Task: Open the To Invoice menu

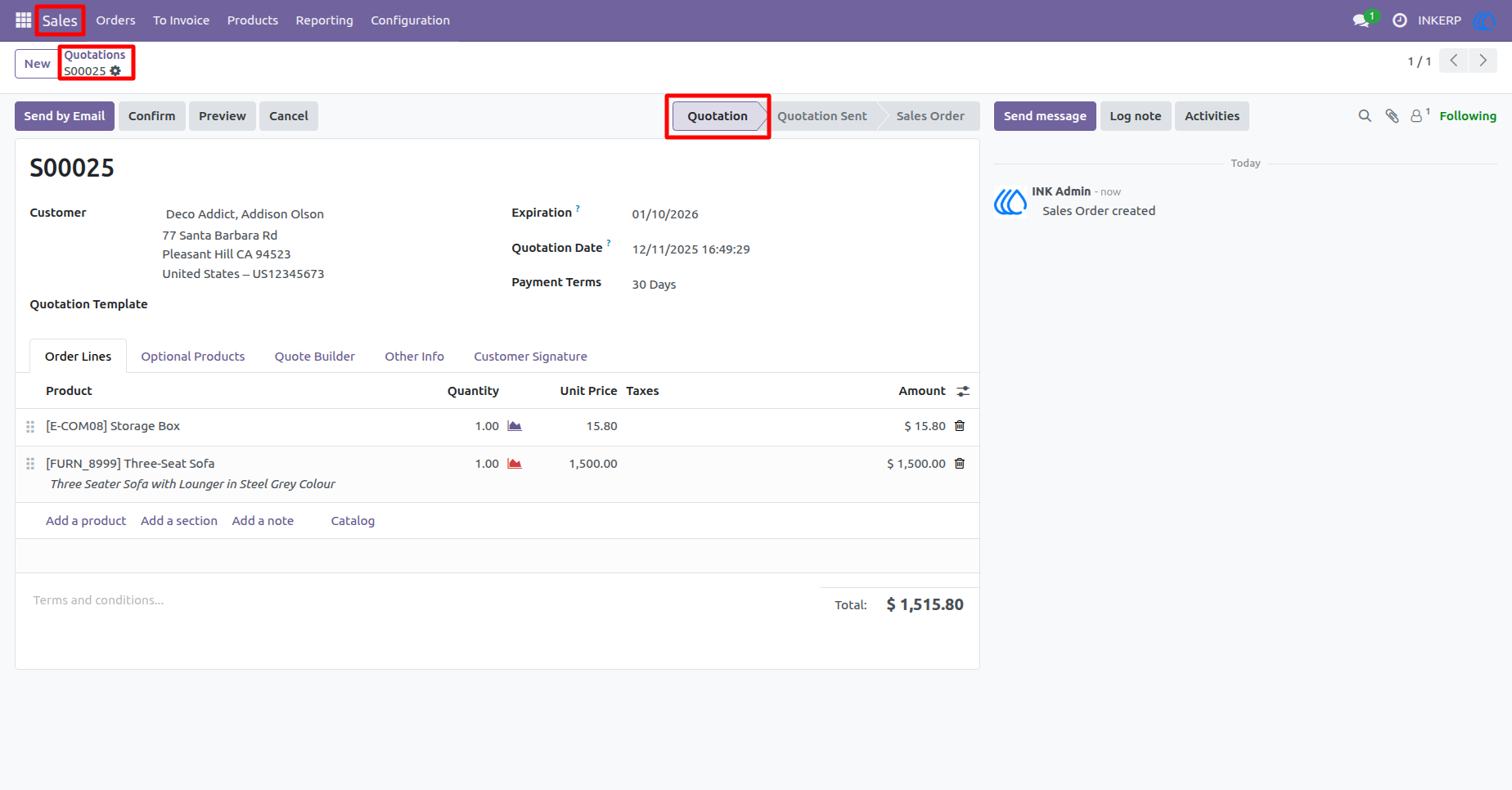Action: (x=181, y=20)
